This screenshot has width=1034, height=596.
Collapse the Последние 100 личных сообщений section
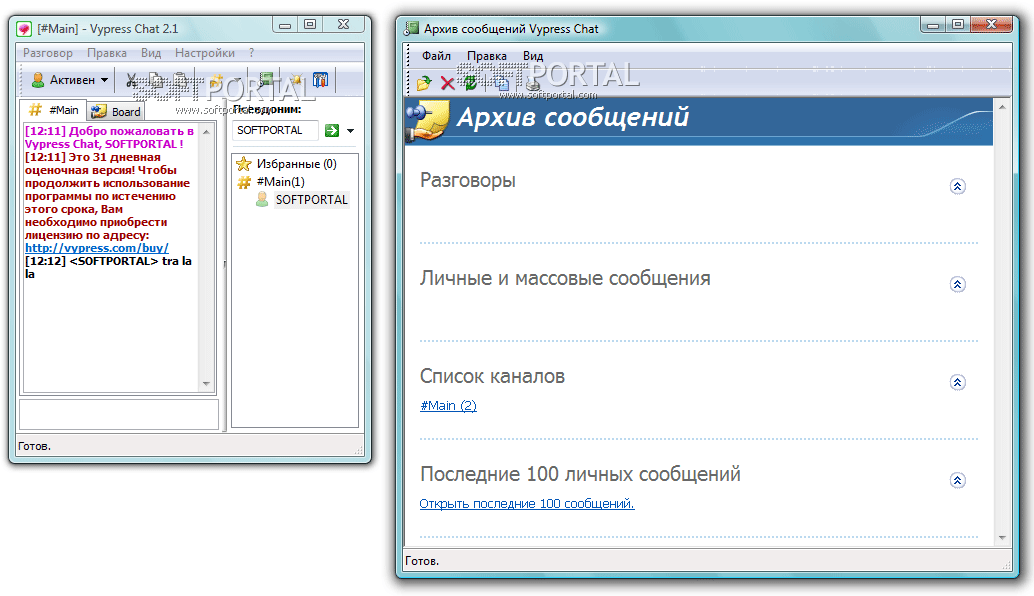coord(958,480)
